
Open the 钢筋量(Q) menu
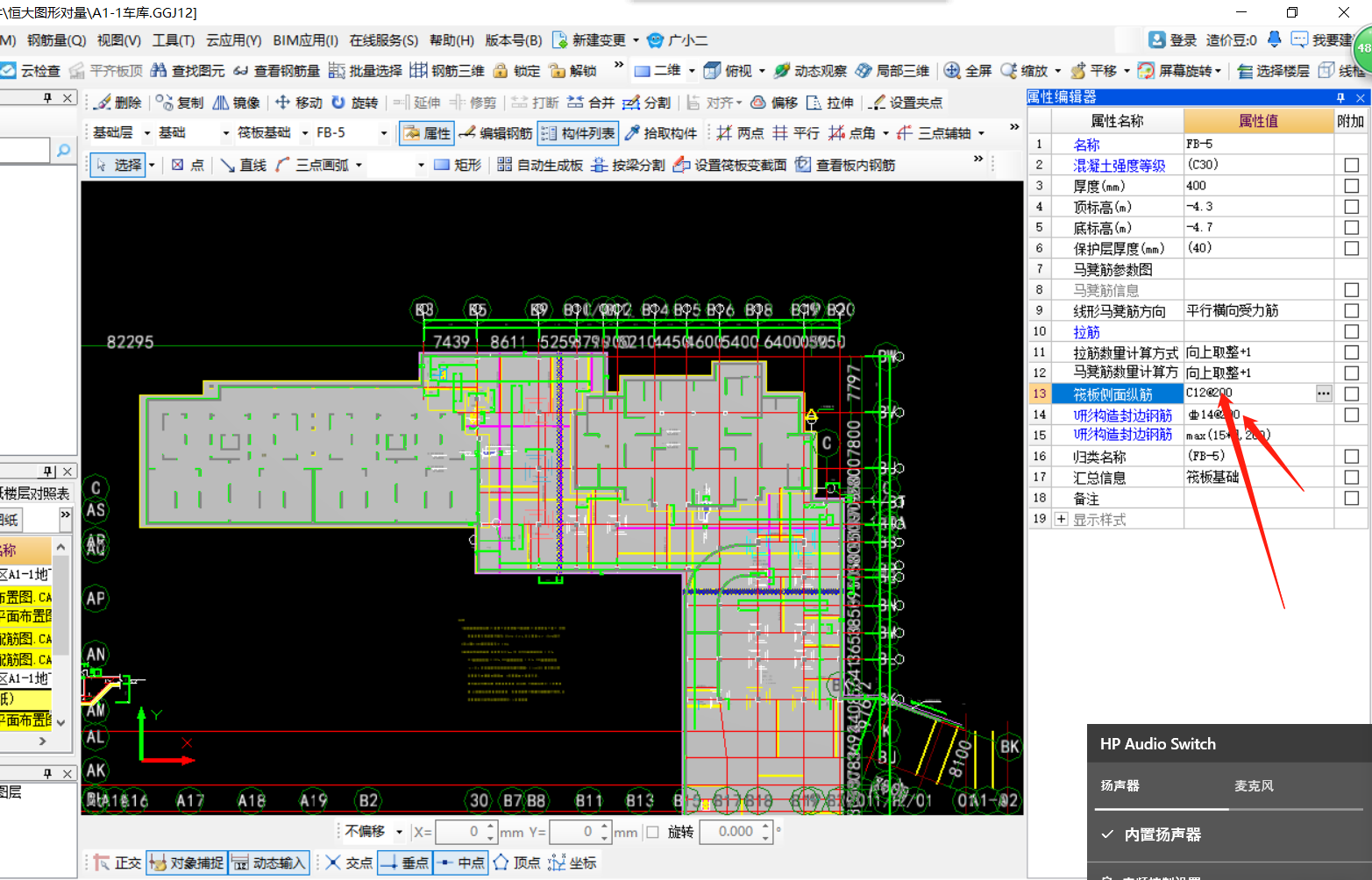[56, 40]
